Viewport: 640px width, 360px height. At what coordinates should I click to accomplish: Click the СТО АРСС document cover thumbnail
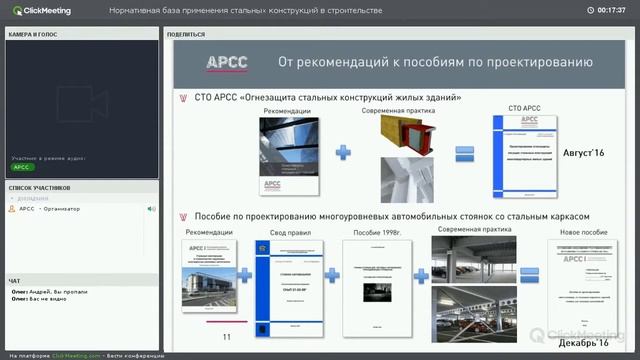point(525,157)
